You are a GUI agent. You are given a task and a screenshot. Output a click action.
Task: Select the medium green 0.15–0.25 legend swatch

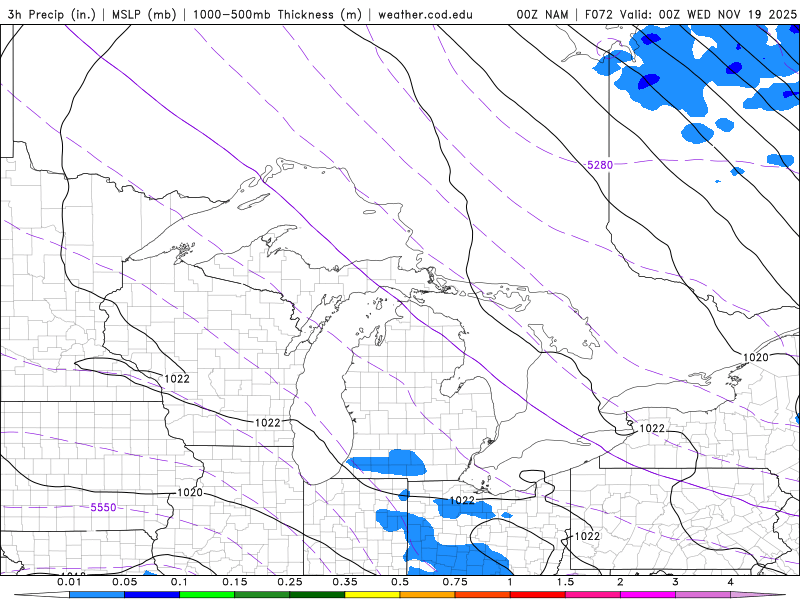tap(262, 595)
